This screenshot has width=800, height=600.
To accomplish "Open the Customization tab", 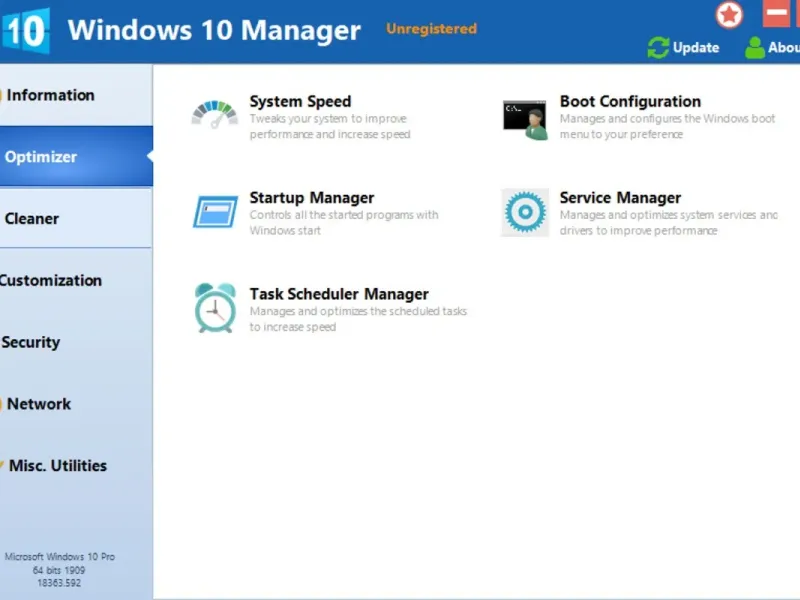I will (x=76, y=280).
